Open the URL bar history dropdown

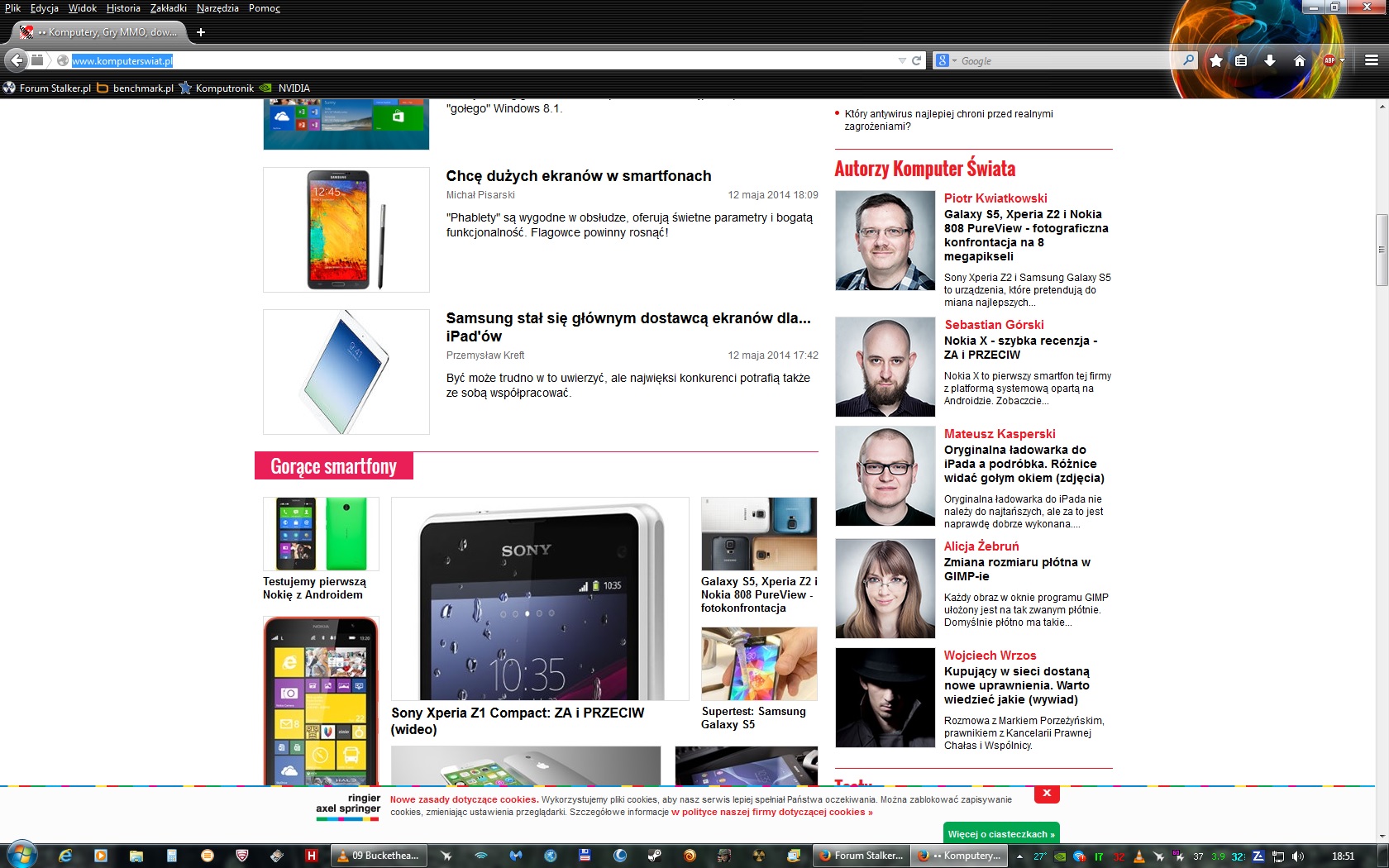click(x=901, y=60)
